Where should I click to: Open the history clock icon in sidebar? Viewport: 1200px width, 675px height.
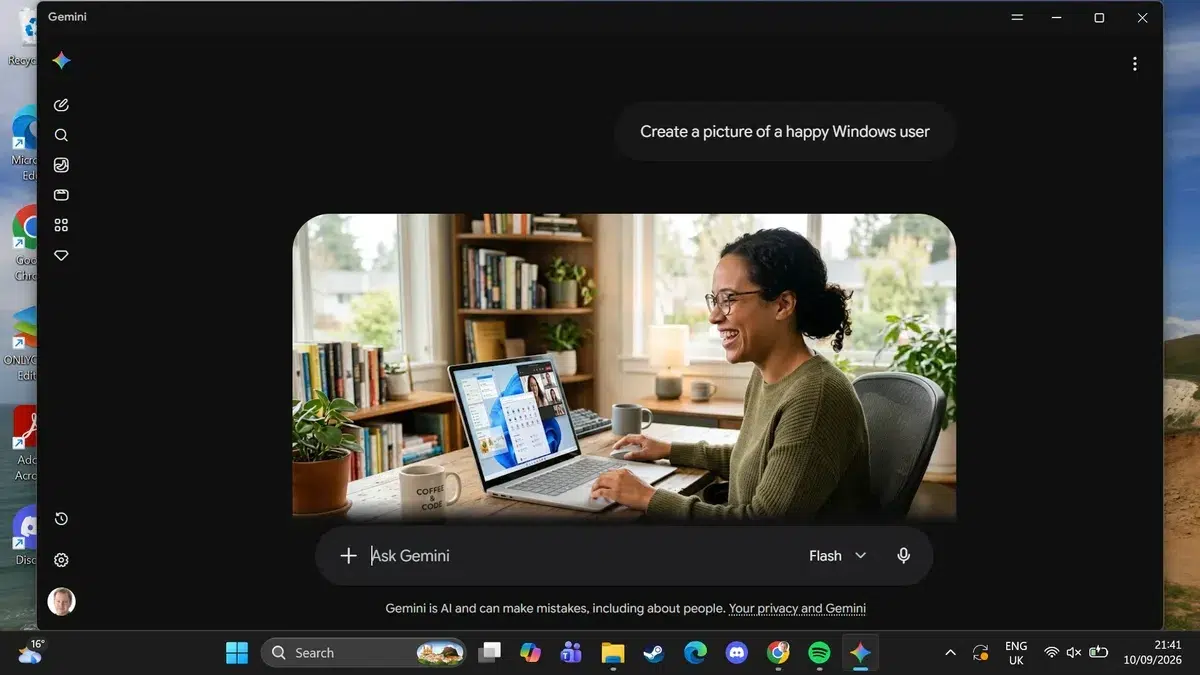click(x=61, y=519)
